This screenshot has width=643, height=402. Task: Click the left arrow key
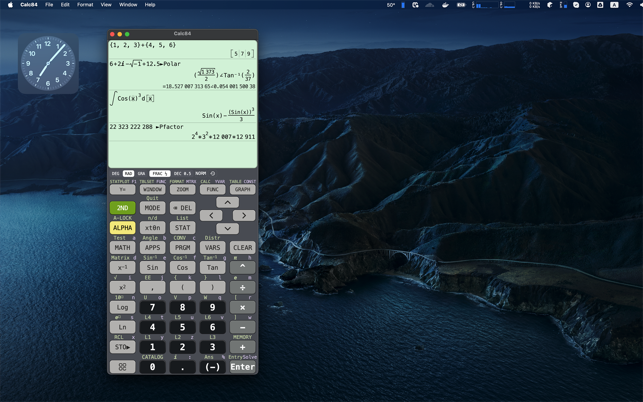211,215
